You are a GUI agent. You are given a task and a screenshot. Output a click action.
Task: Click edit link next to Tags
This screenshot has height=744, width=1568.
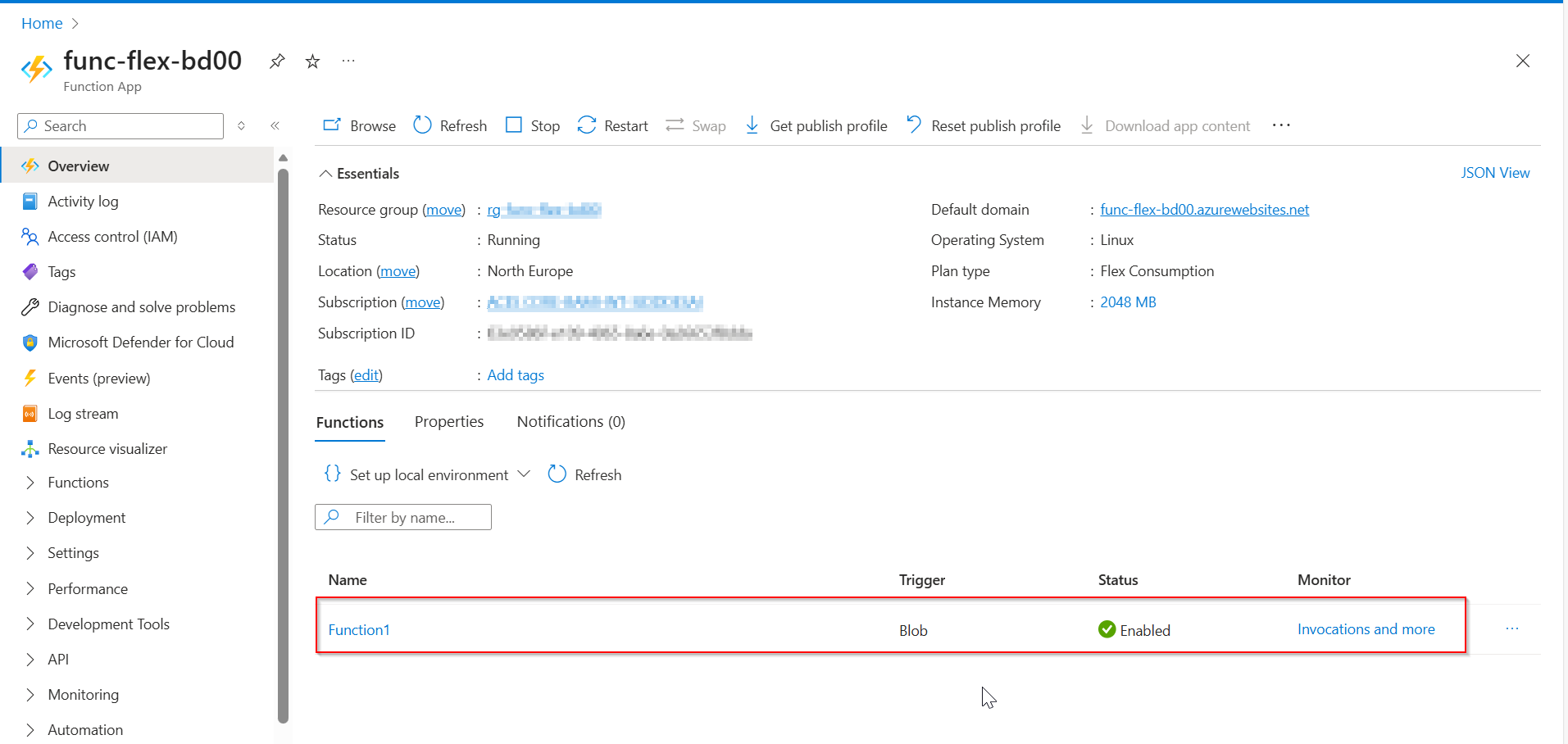(366, 375)
